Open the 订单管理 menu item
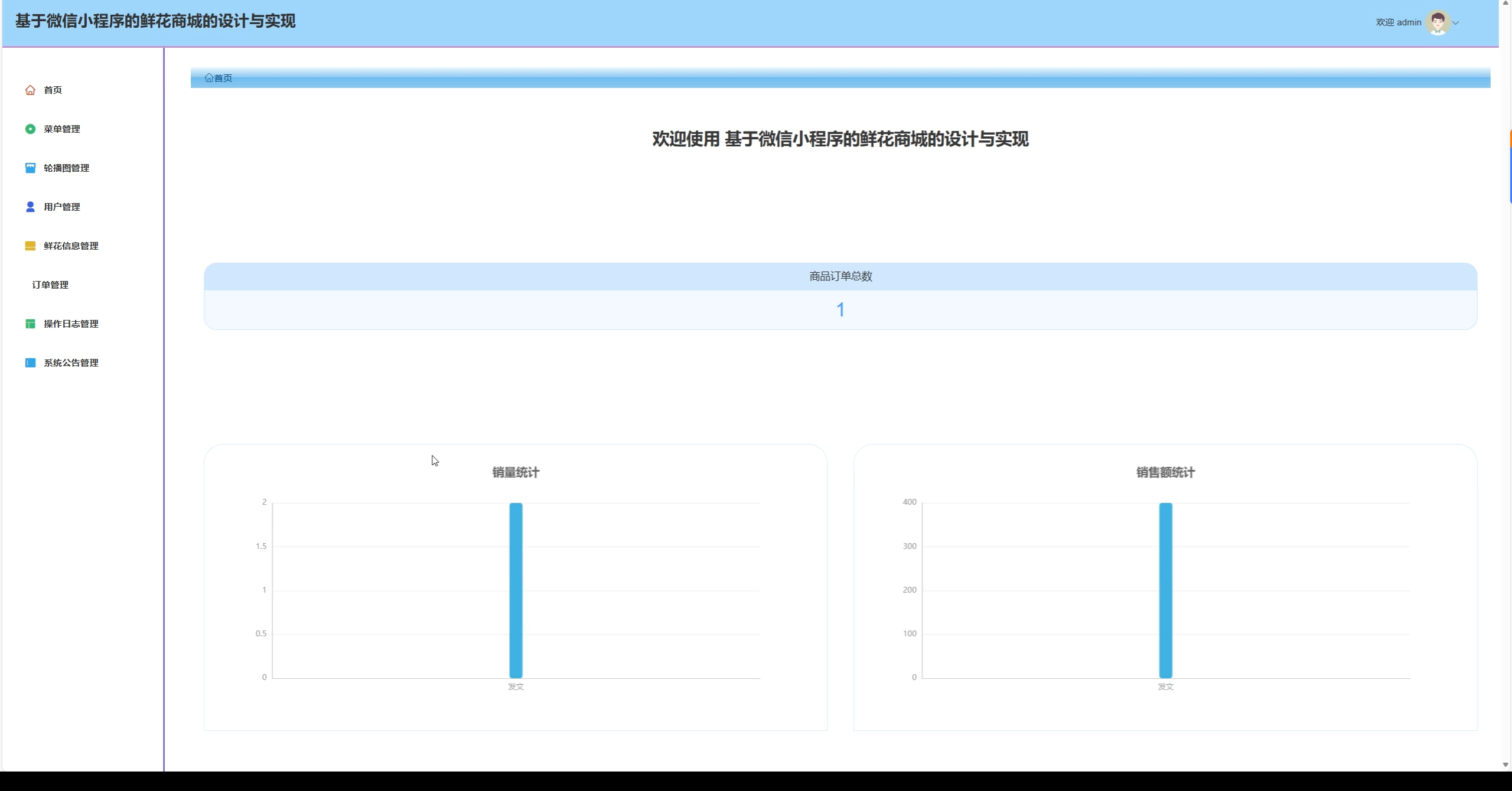1512x791 pixels. (50, 285)
